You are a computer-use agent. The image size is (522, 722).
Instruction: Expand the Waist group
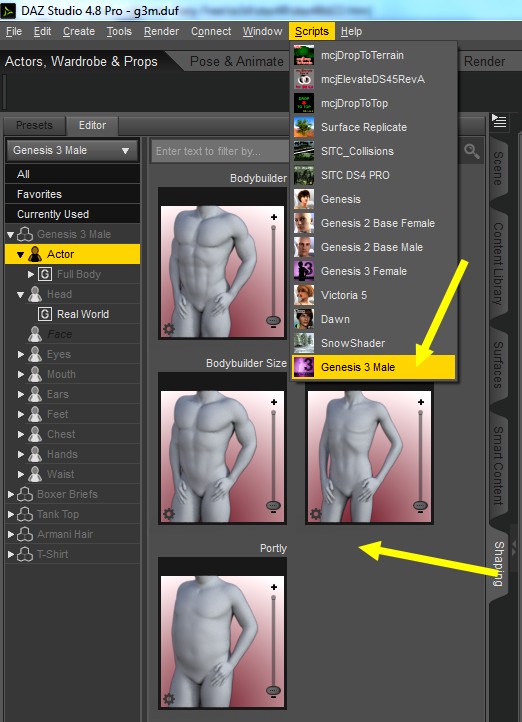(x=21, y=474)
